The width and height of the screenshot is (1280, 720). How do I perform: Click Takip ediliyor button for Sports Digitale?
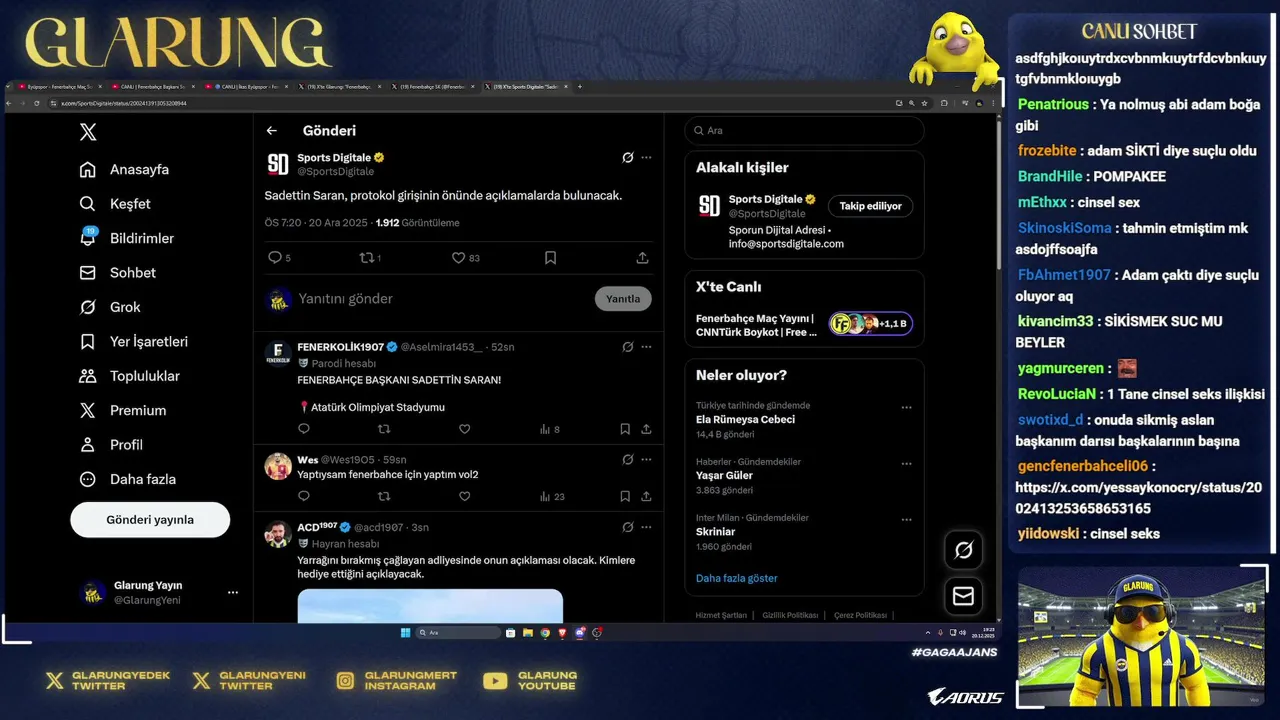pyautogui.click(x=870, y=206)
